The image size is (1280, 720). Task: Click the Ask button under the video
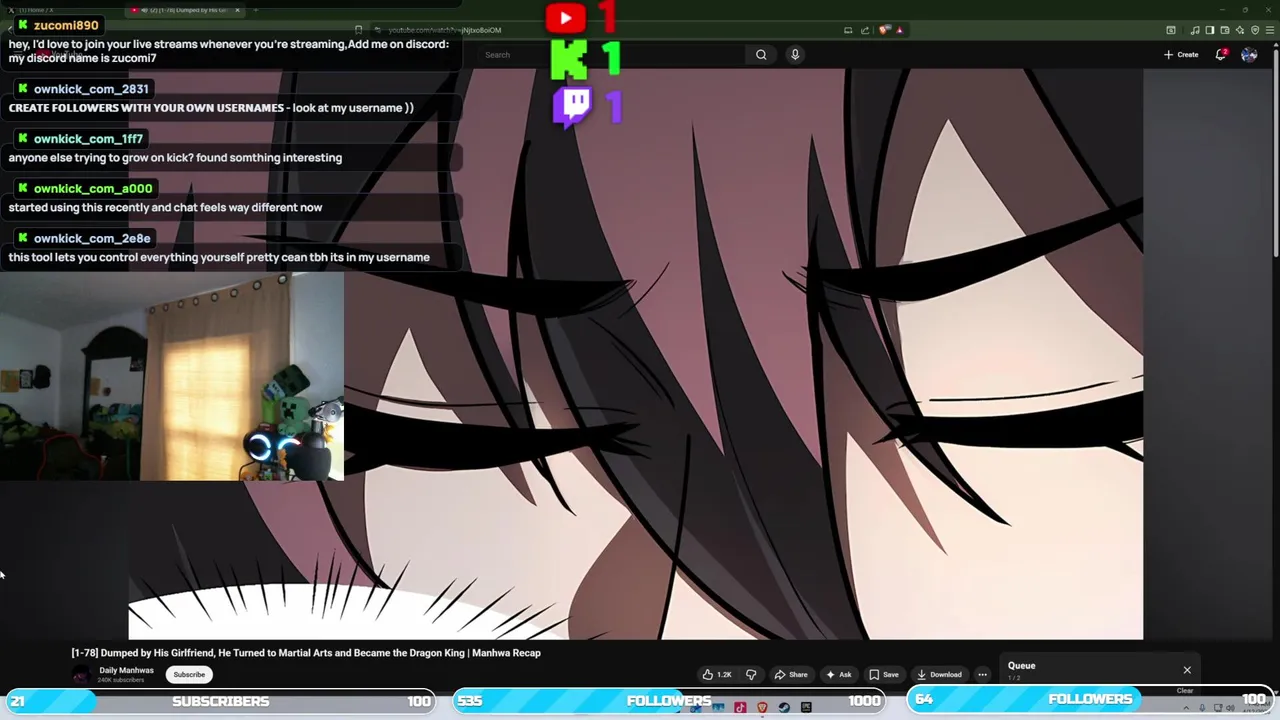pyautogui.click(x=838, y=674)
